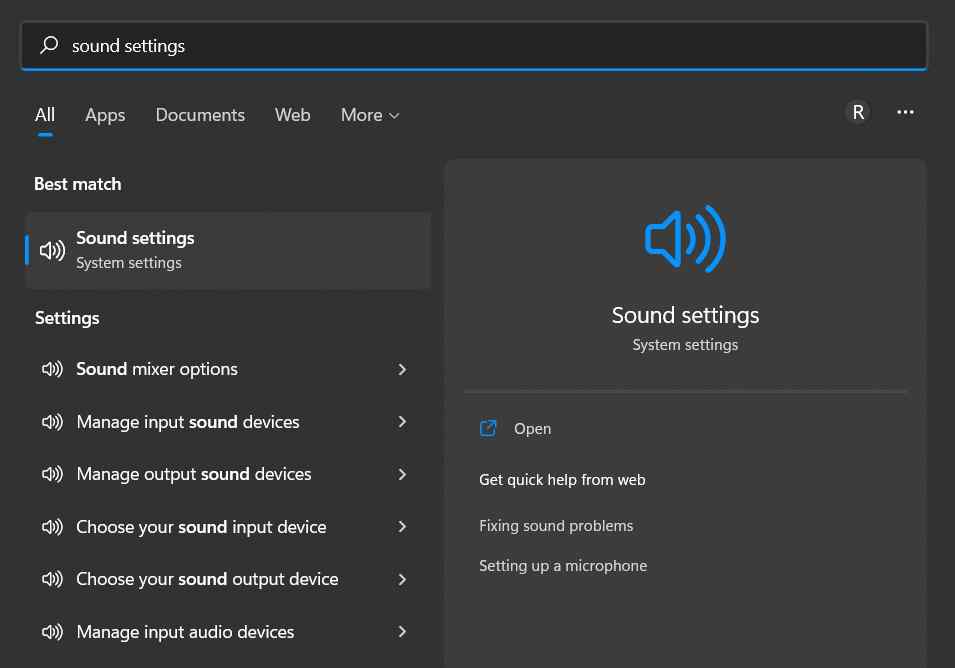Click the Sound settings title in preview pane

tap(685, 315)
